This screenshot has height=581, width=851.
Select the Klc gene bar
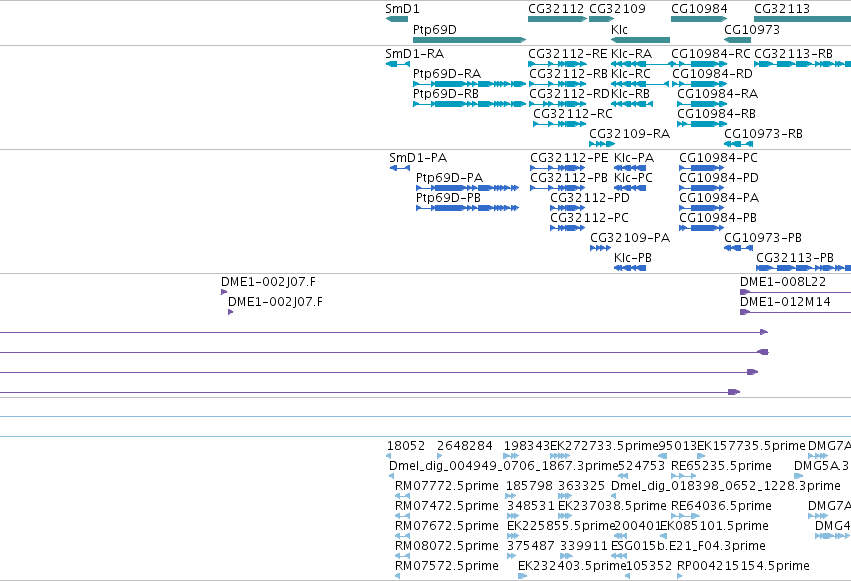pos(640,40)
